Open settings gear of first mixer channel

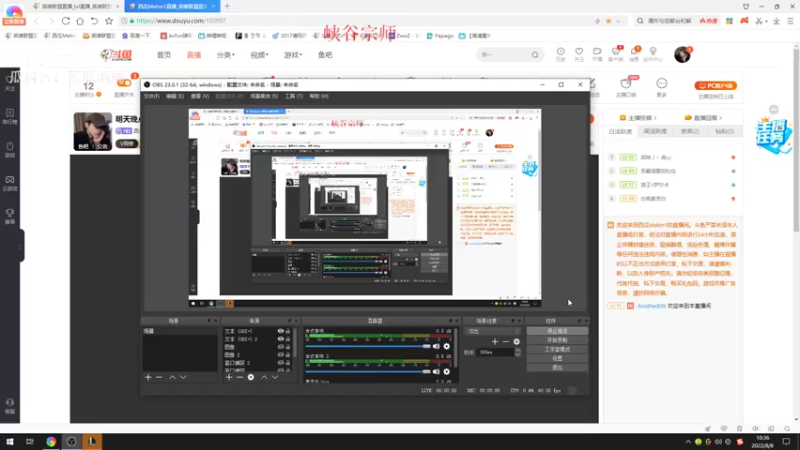(446, 346)
